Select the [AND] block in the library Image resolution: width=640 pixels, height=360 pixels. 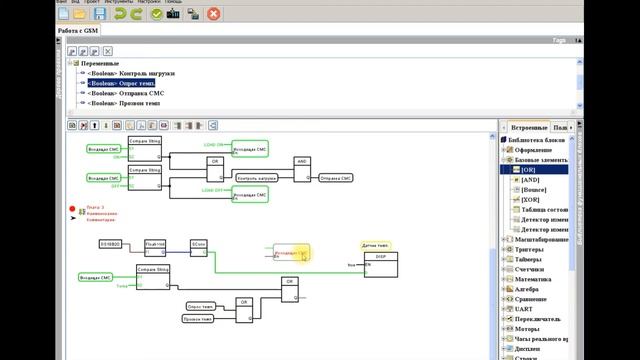click(530, 180)
